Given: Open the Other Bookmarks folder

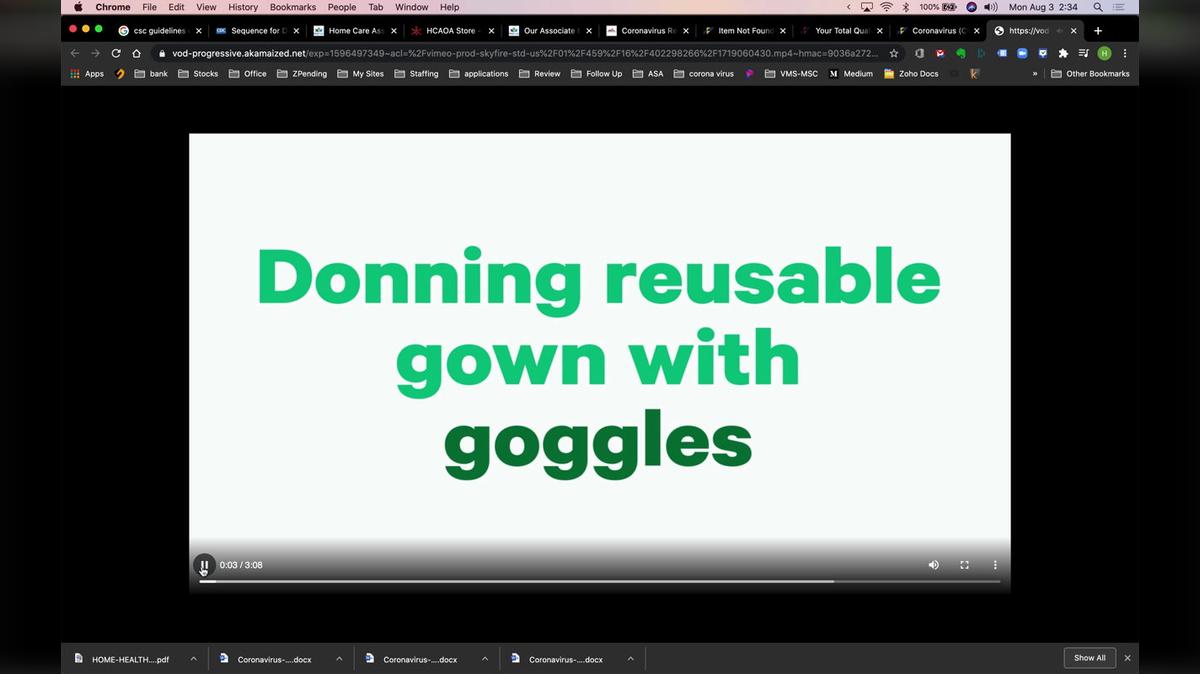Looking at the screenshot, I should (1090, 74).
